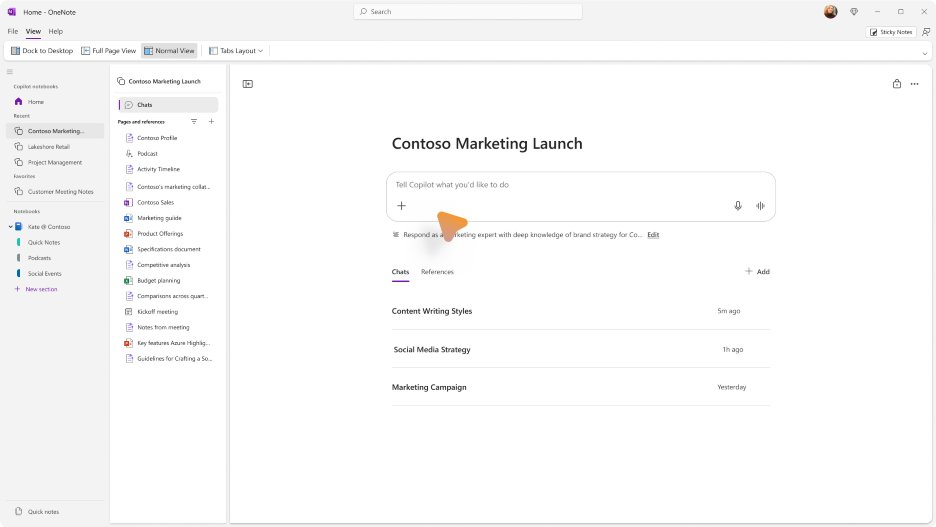Click the plus icon in Copilot prompt box
Image resolution: width=936 pixels, height=527 pixels.
401,206
